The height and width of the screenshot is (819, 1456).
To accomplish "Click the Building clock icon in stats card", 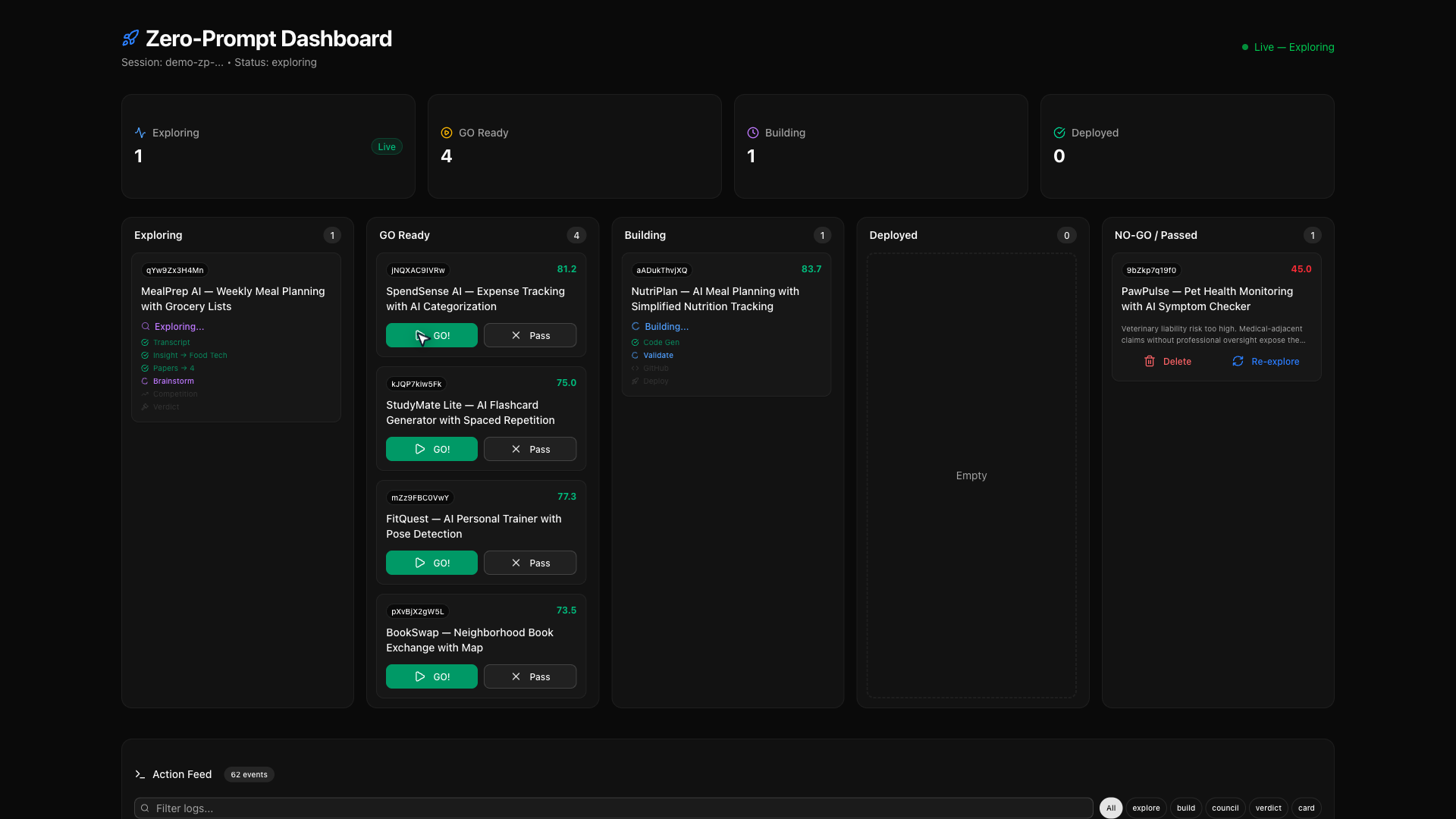I will click(753, 133).
